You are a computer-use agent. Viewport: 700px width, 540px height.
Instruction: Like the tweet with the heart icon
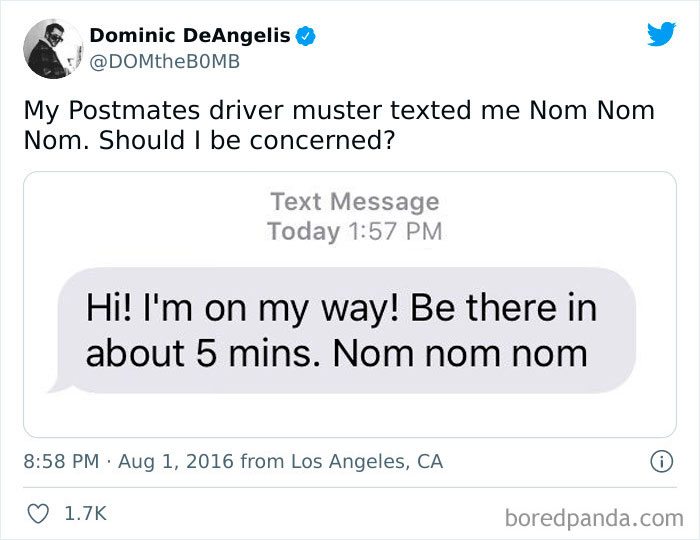pos(37,513)
